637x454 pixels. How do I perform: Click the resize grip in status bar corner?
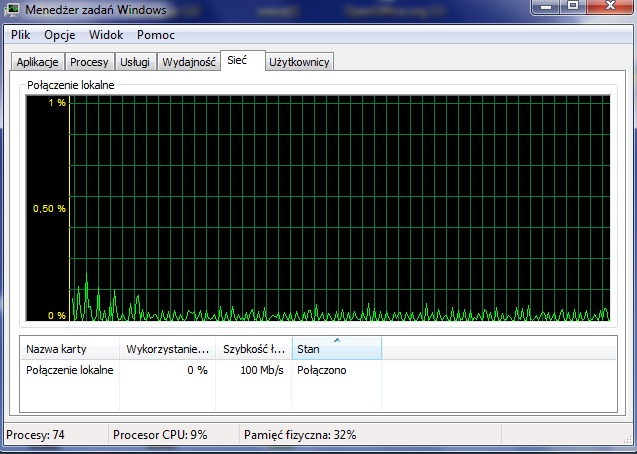(628, 439)
